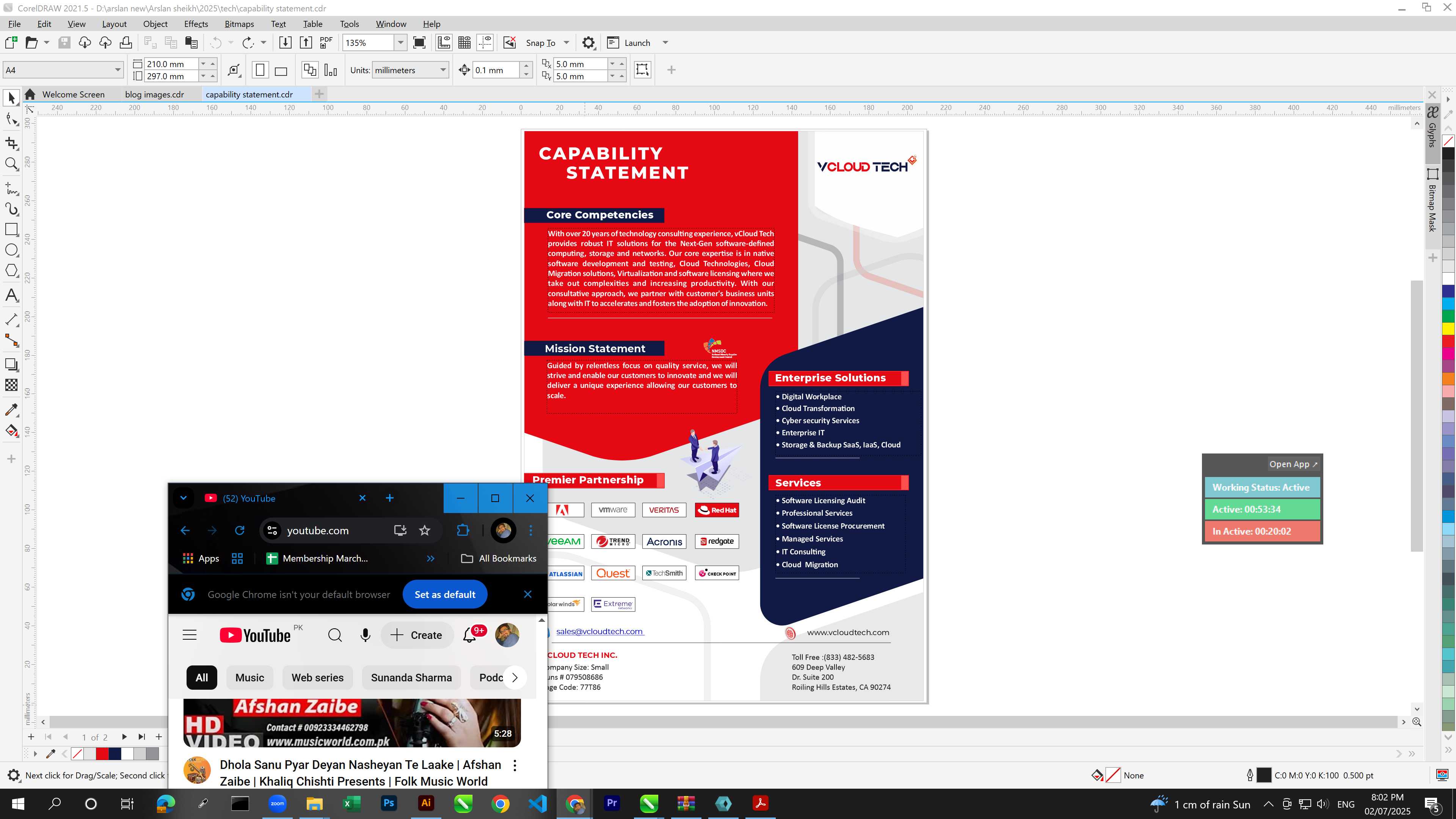This screenshot has height=819, width=1456.
Task: Click Set as default in Chrome
Action: coord(445,594)
